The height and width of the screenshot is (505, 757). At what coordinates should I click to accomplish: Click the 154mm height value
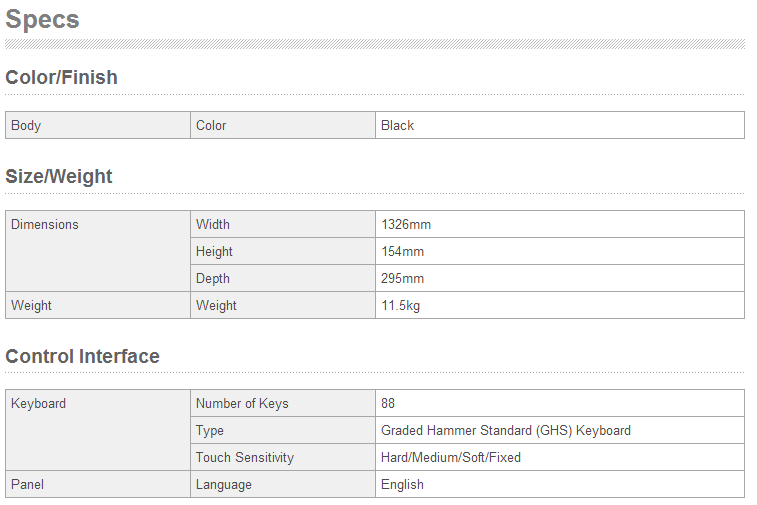click(402, 251)
